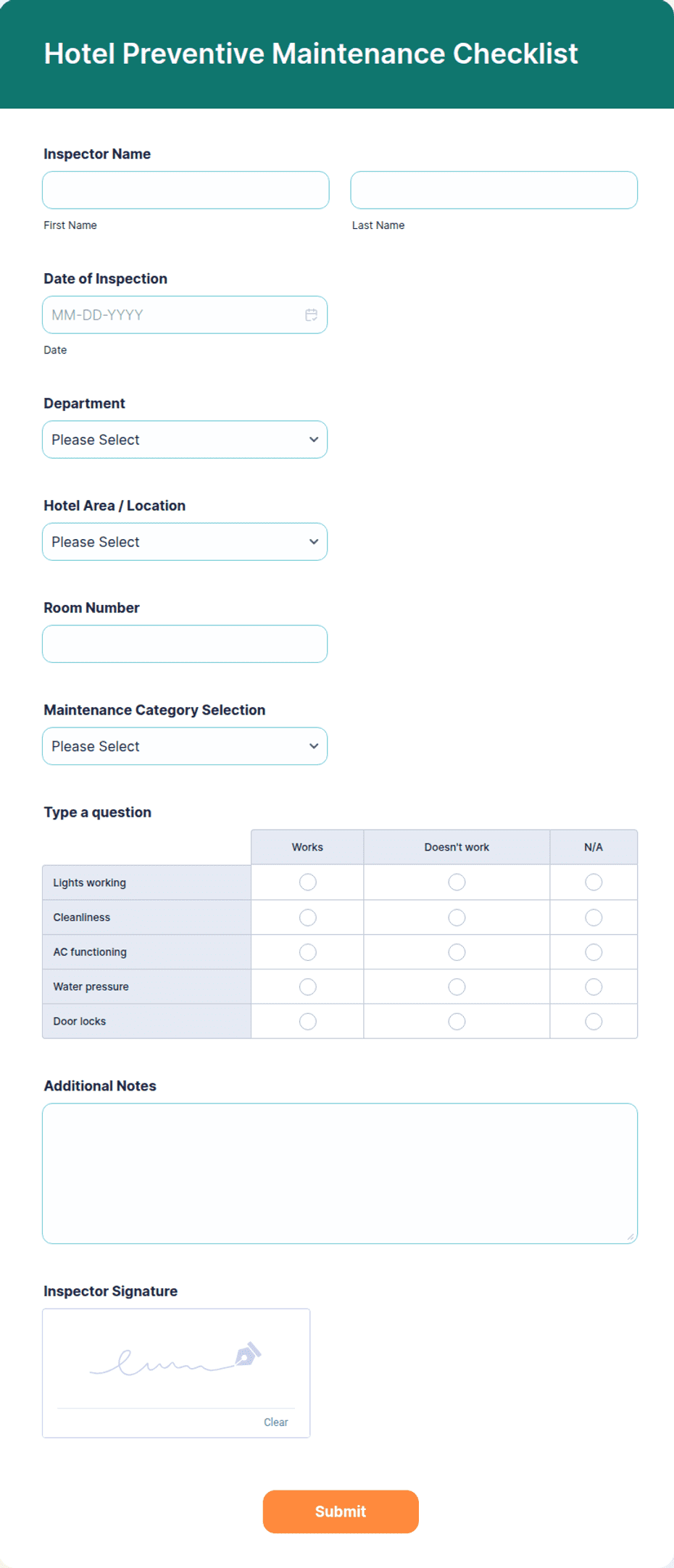Expand the Hotel Area / Location selector
The height and width of the screenshot is (1568, 674).
coord(185,541)
